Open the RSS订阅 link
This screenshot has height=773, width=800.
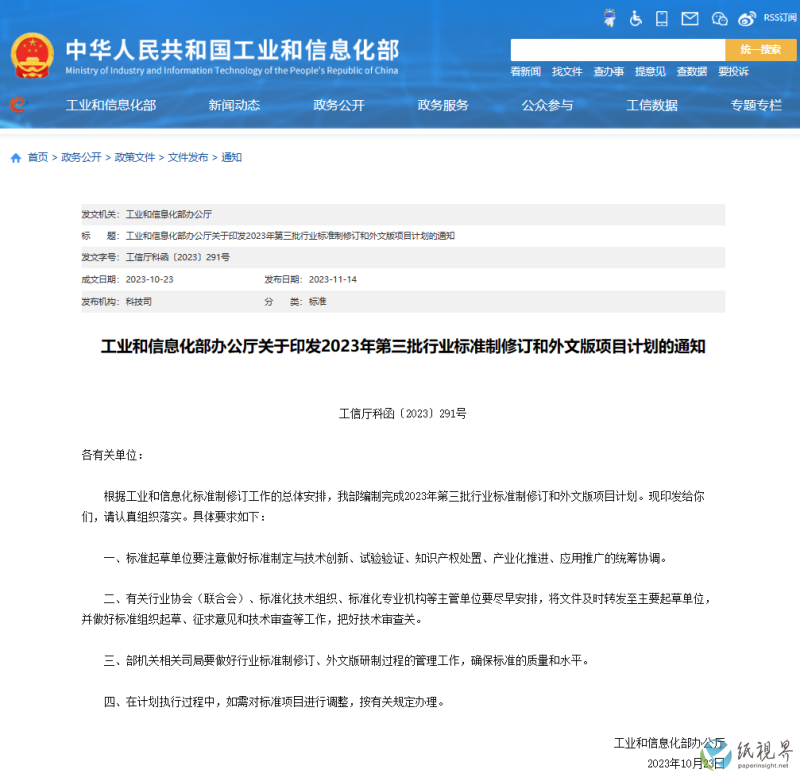[x=780, y=18]
